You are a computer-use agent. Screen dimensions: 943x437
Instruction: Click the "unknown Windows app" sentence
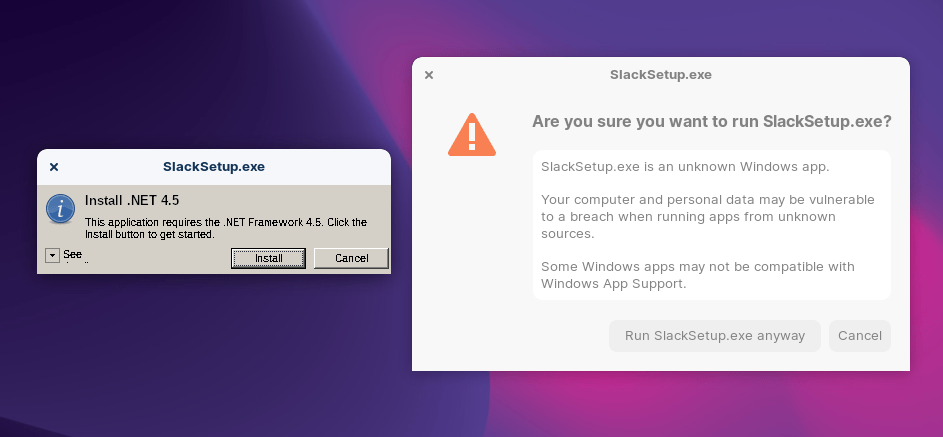tap(684, 166)
